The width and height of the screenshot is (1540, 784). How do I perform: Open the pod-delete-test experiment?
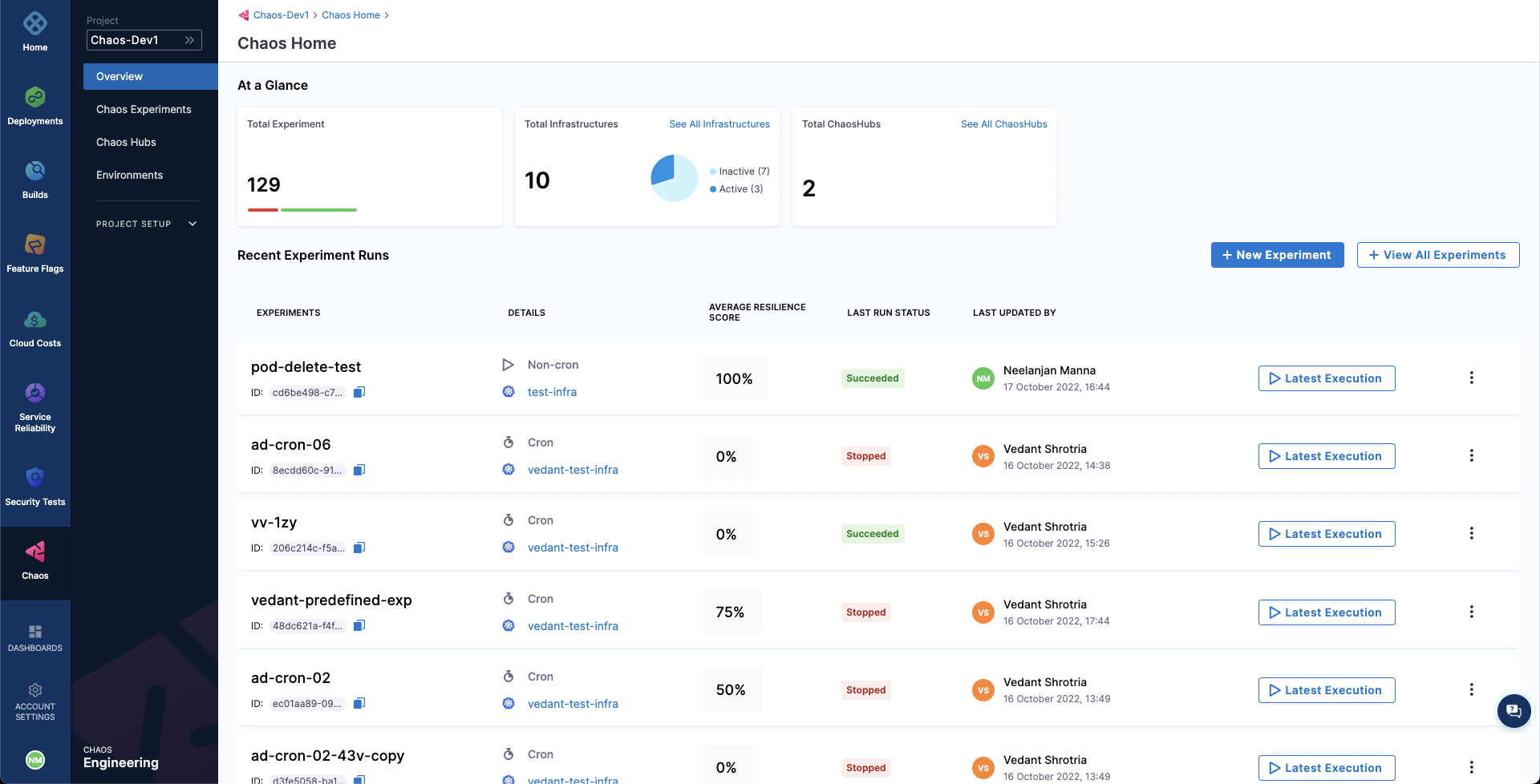coord(306,367)
